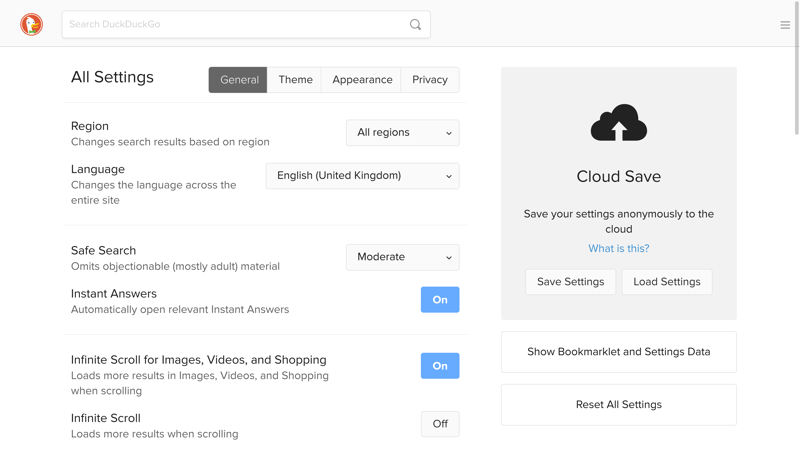Toggle the Infinite Scroll Off switch
The image size is (800, 450).
tap(440, 424)
